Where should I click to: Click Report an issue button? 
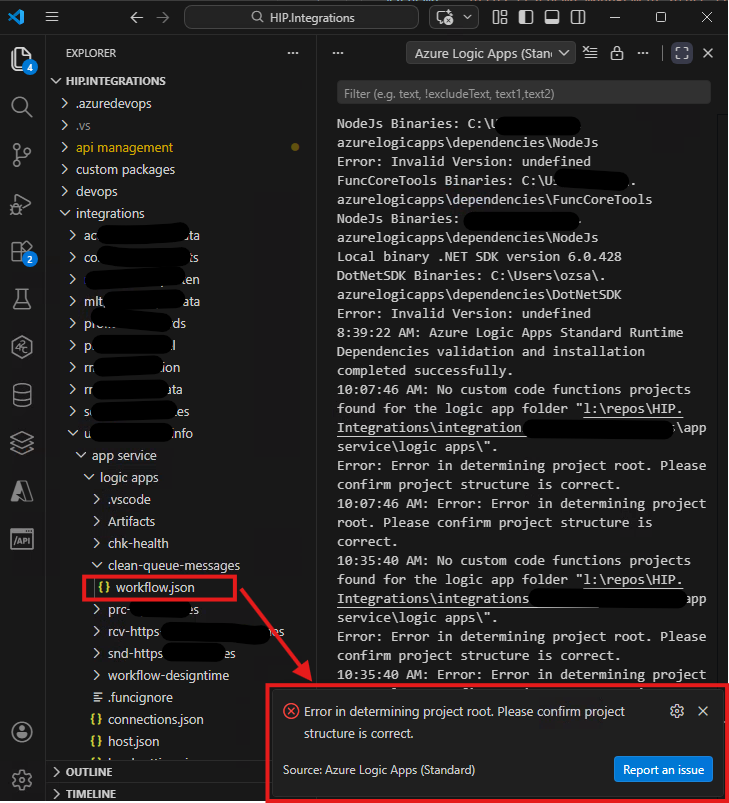[x=662, y=769]
